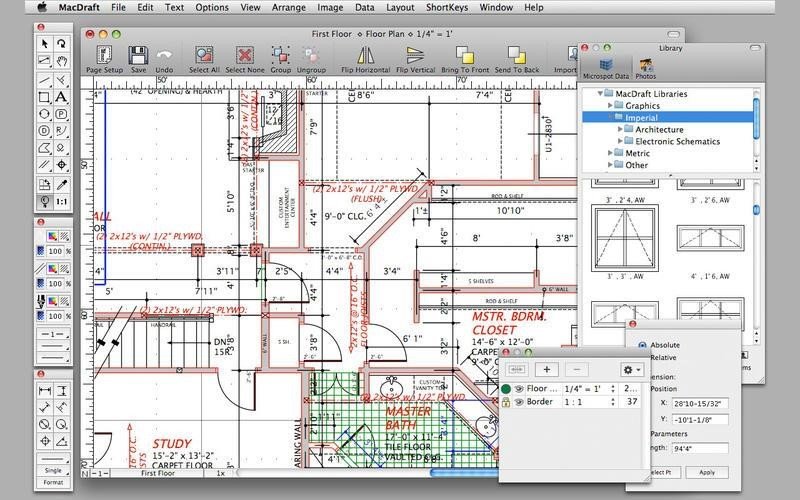Expand the Architecture folder triangle
Image resolution: width=800 pixels, height=500 pixels.
[x=620, y=129]
